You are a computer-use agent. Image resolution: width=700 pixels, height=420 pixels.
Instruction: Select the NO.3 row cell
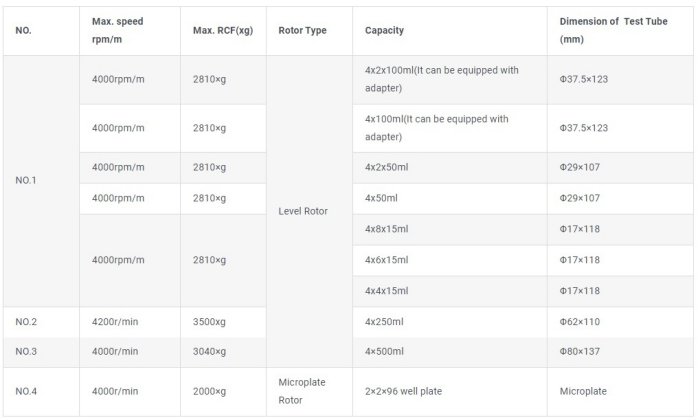click(x=26, y=352)
